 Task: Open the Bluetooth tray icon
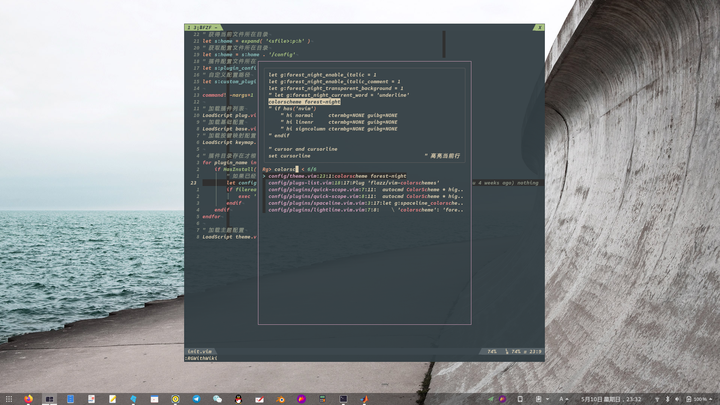point(668,399)
